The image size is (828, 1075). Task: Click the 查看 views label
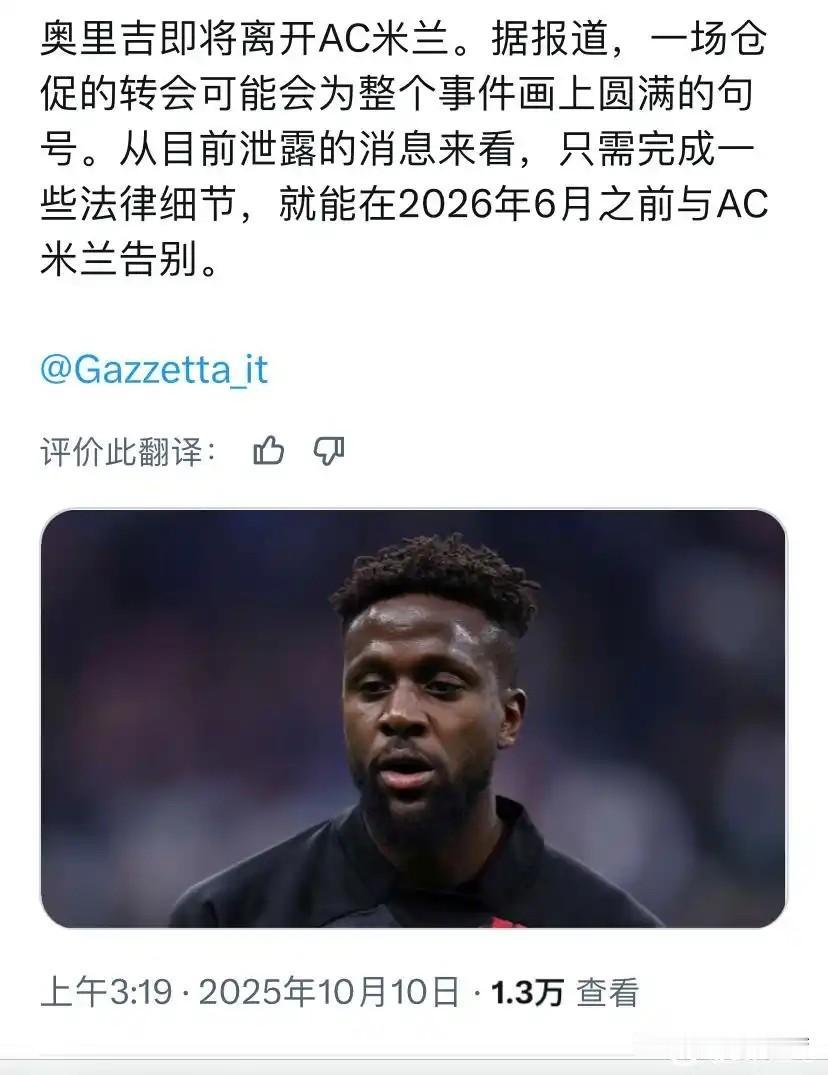tap(607, 992)
